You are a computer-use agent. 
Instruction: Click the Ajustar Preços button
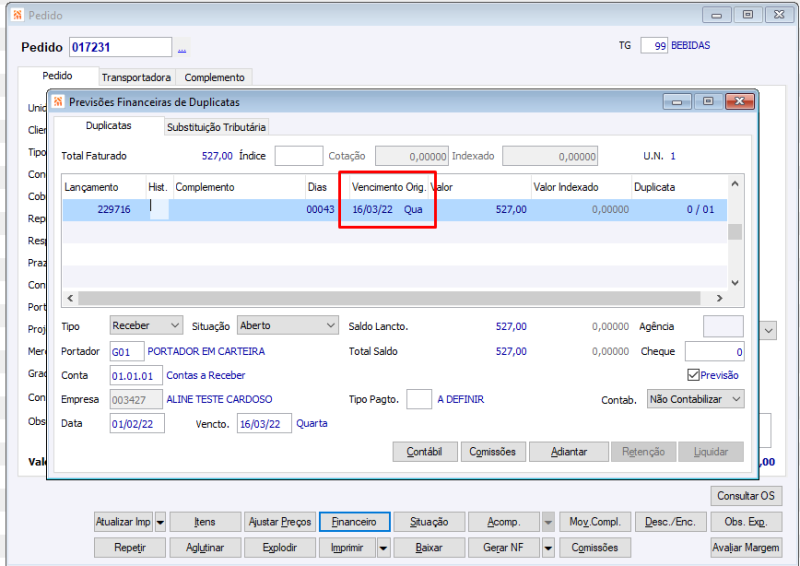coord(280,522)
